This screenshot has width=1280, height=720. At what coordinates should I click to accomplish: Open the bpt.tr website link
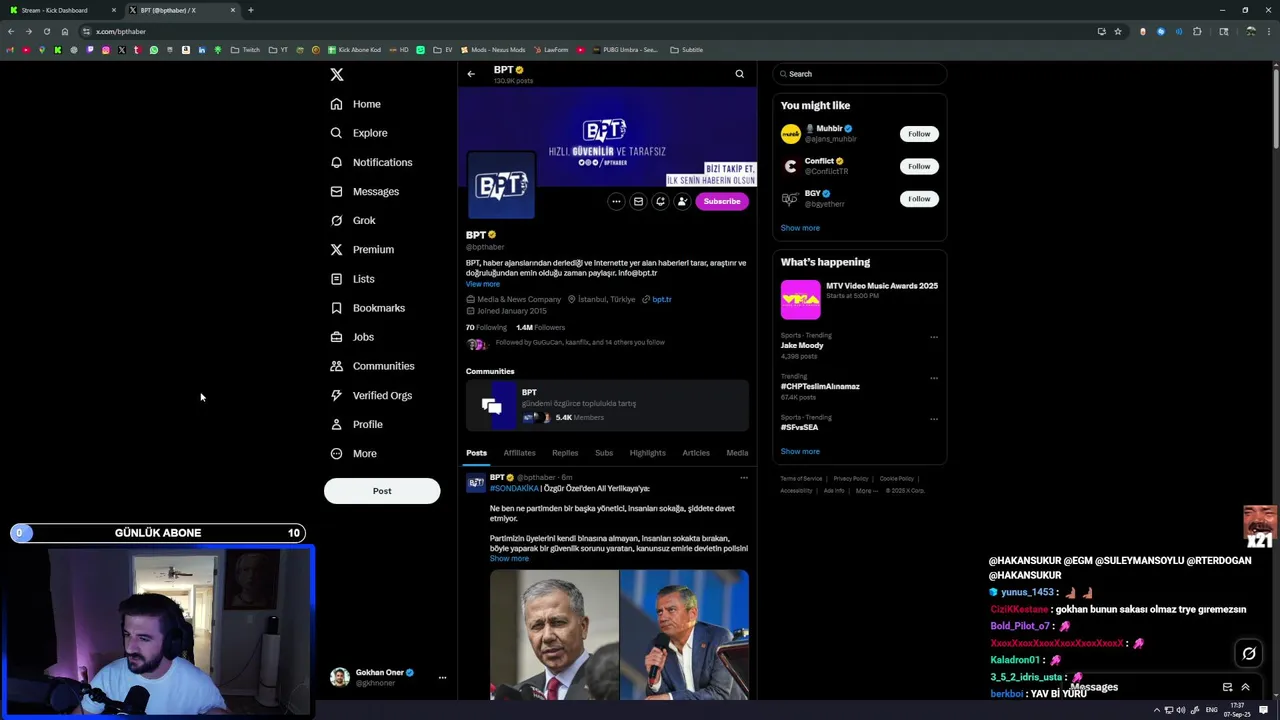(662, 299)
